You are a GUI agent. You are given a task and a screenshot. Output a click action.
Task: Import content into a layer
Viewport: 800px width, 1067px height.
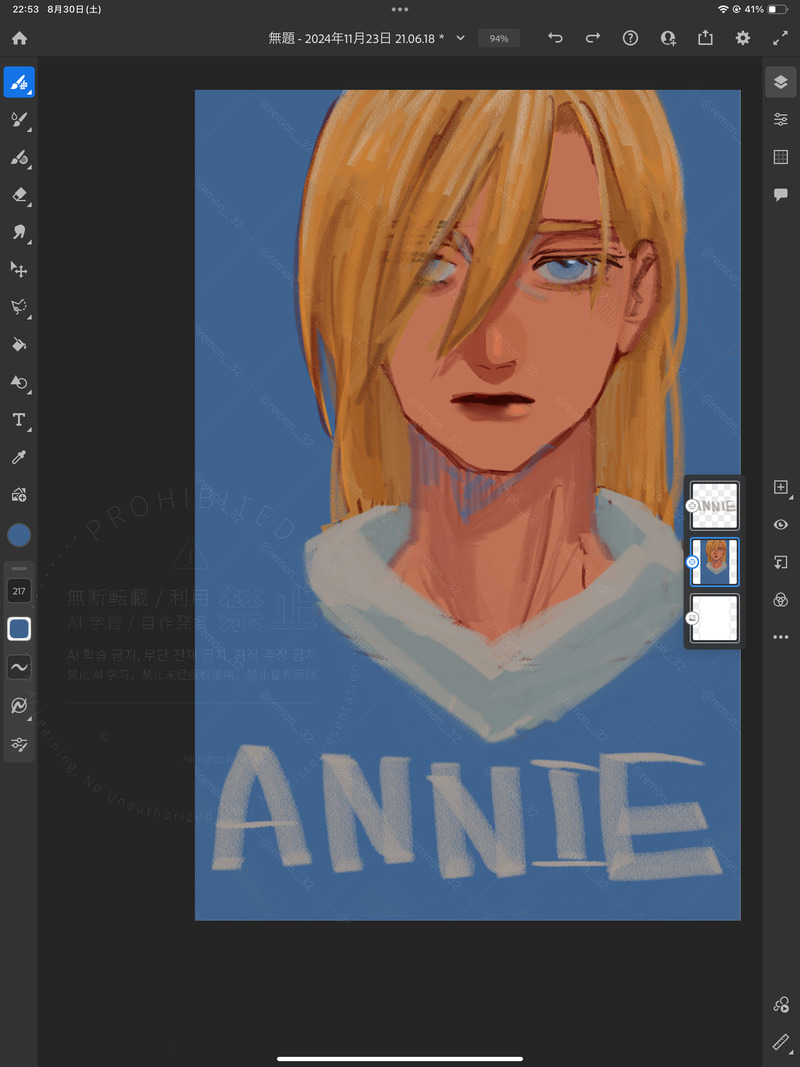[x=781, y=562]
